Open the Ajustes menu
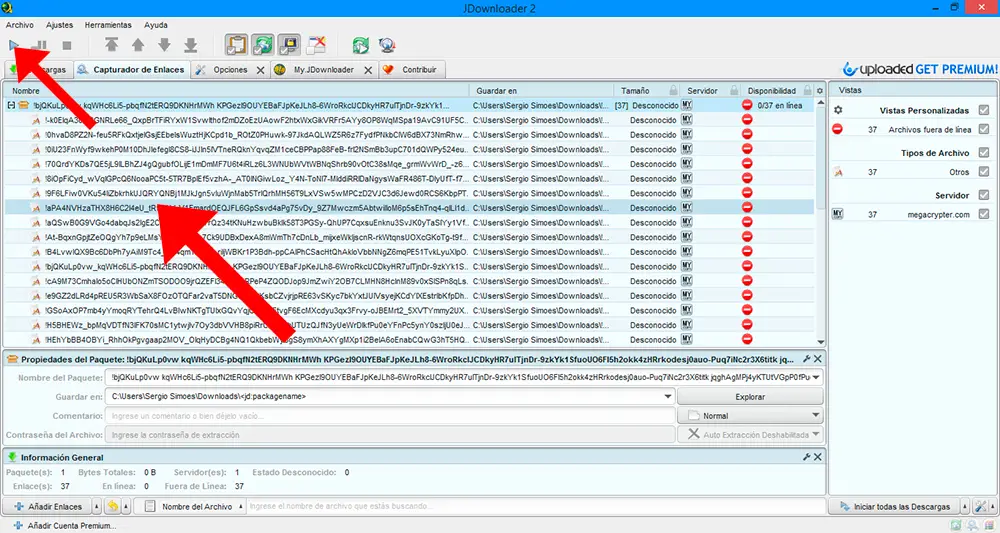 pos(59,25)
